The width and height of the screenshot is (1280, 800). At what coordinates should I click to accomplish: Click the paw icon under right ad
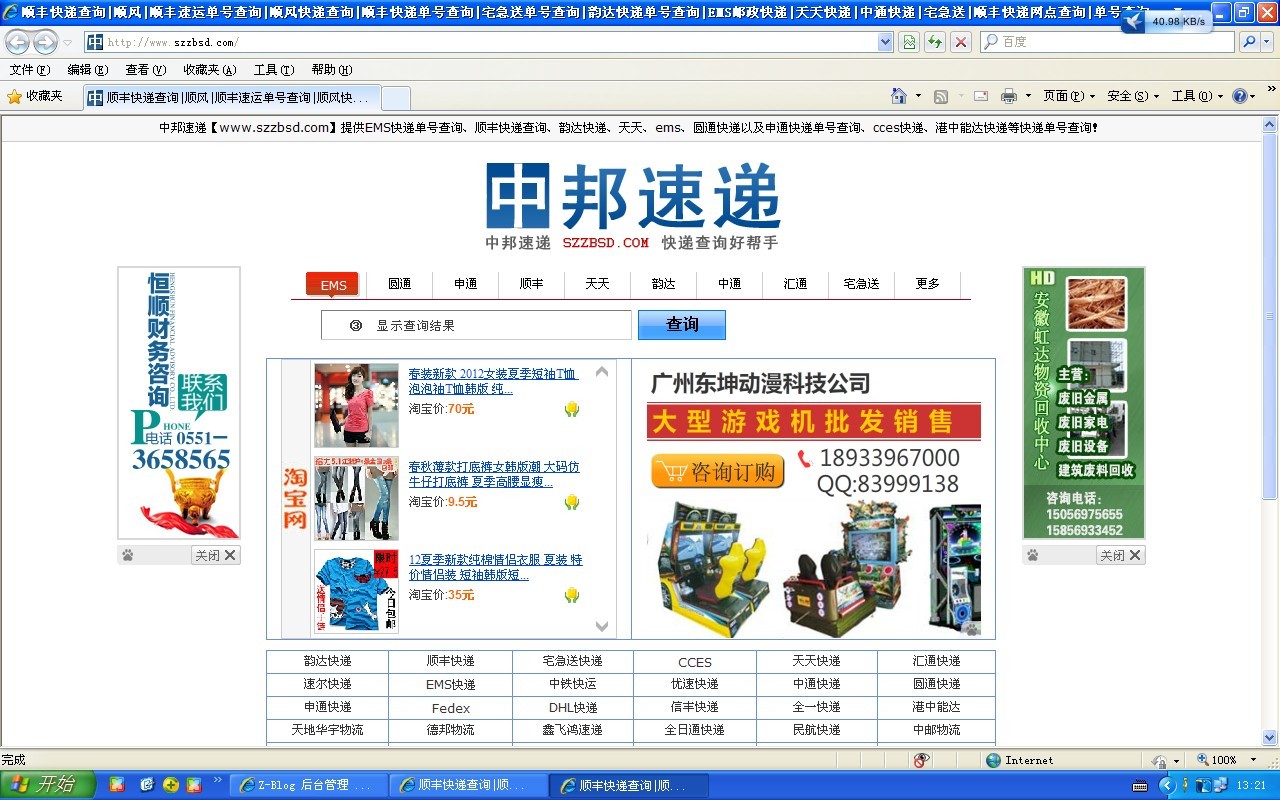[1033, 555]
